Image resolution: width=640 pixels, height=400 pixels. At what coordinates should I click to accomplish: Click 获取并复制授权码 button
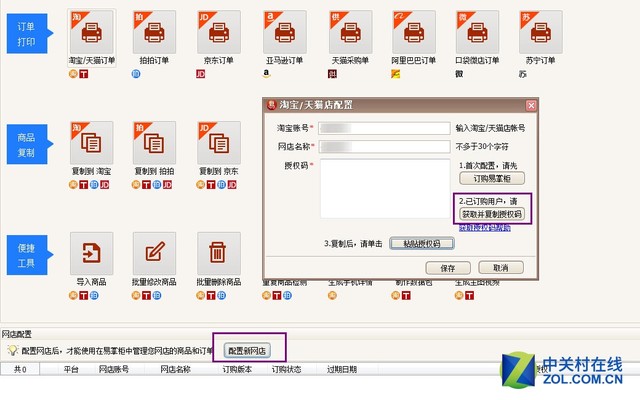coord(491,214)
